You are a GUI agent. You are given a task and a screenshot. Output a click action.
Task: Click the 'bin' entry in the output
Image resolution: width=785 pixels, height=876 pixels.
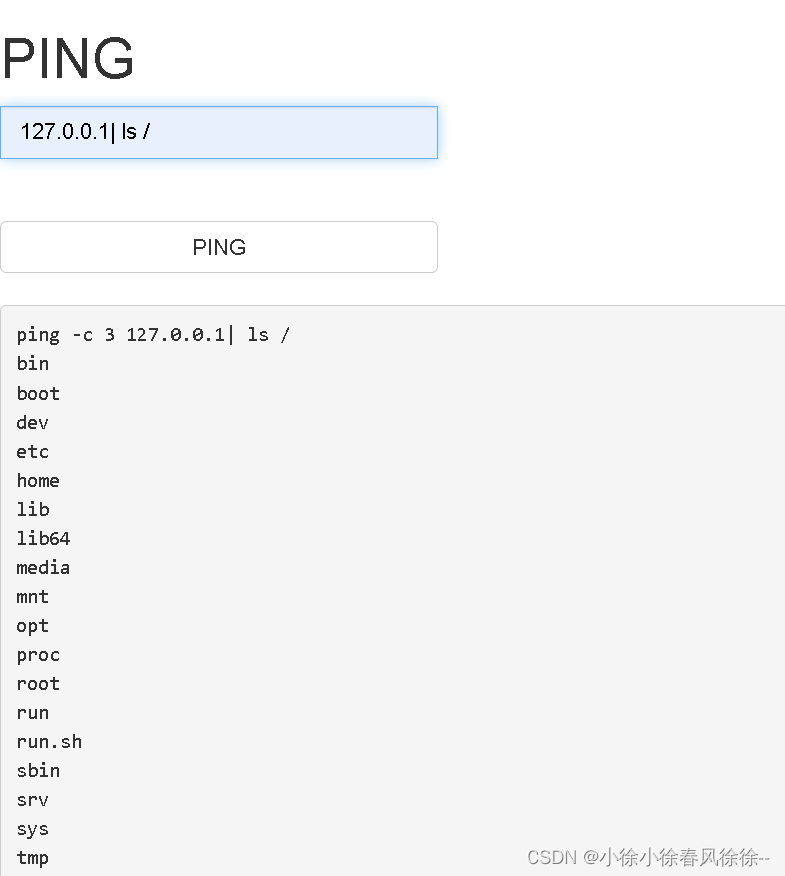[x=32, y=364]
